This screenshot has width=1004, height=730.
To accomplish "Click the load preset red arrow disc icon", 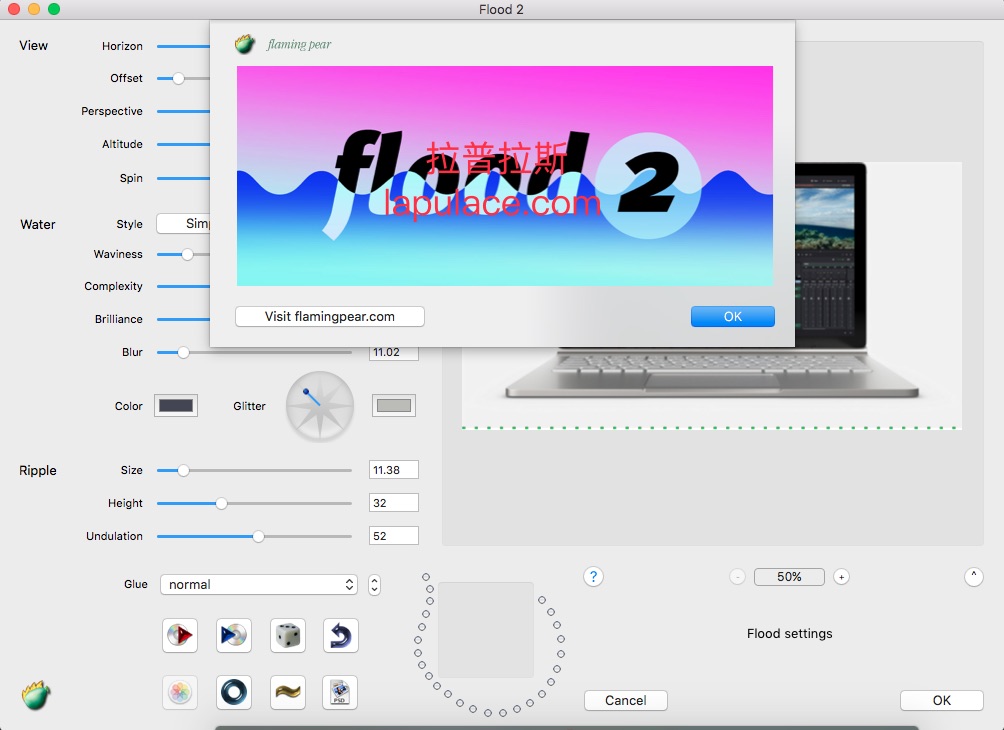I will pyautogui.click(x=180, y=635).
